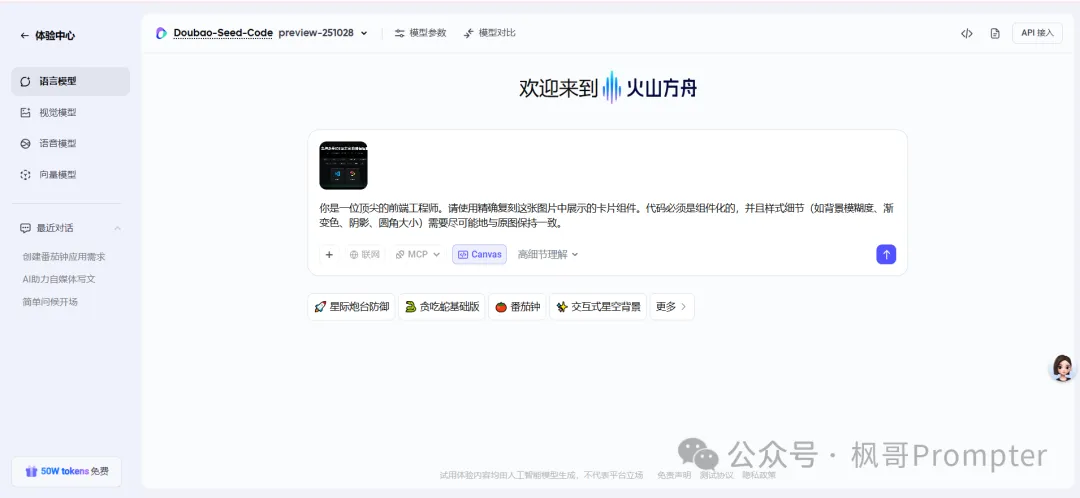Expand 更多 examples
The width and height of the screenshot is (1080, 498).
[x=672, y=307]
